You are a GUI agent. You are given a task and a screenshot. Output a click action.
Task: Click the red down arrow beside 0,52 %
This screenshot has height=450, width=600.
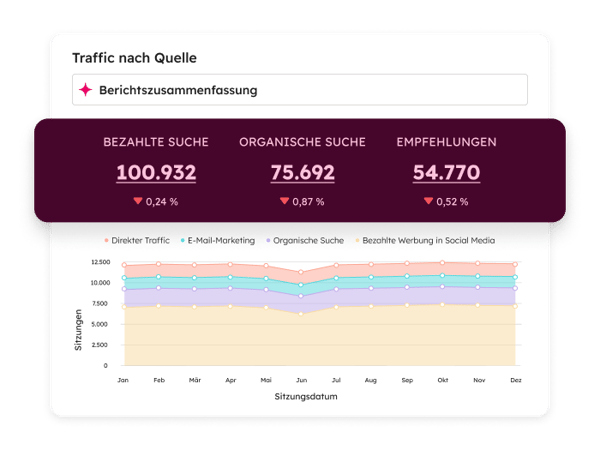point(428,201)
